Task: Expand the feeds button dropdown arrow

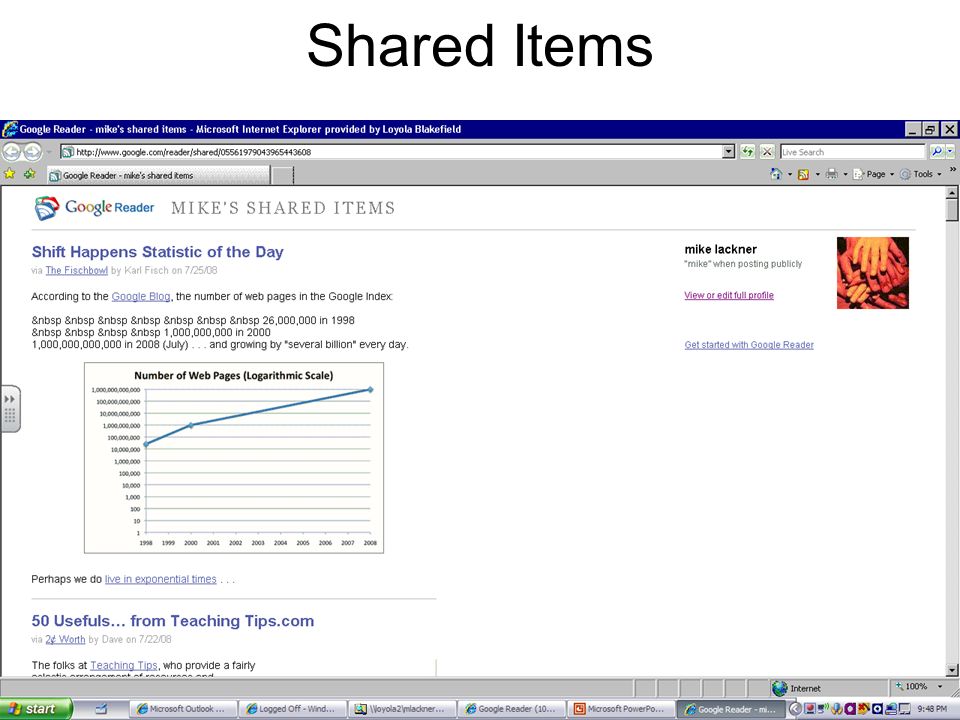Action: pyautogui.click(x=817, y=174)
